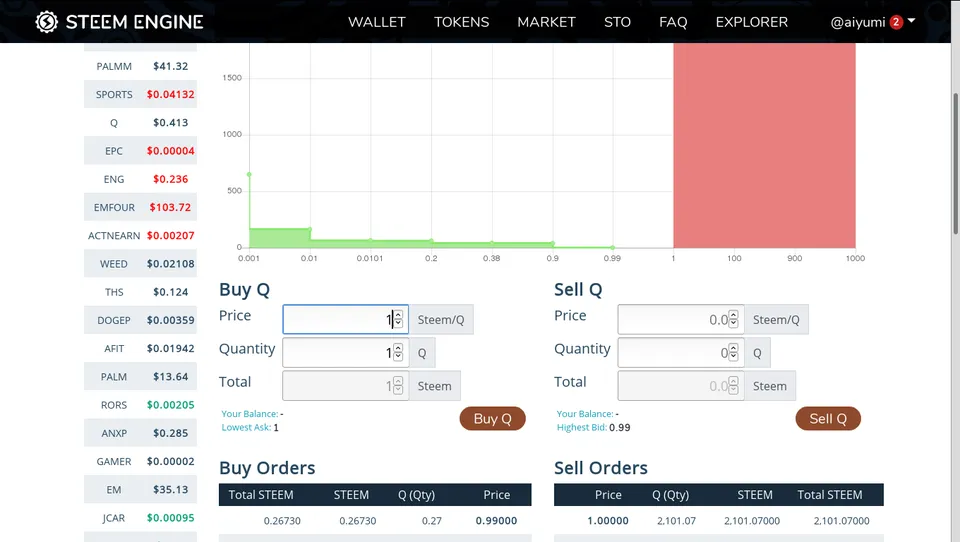Select the PALM token priced $13.64
This screenshot has width=960, height=542.
coord(140,377)
